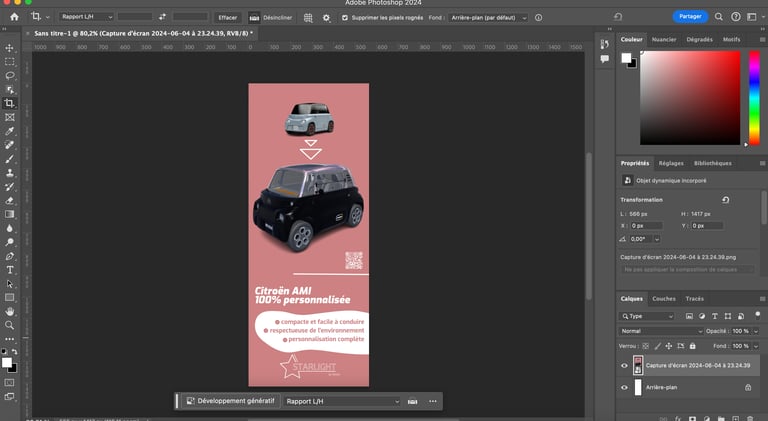This screenshot has height=421, width=768.
Task: Select the Rectangular Marquee tool
Action: click(10, 62)
